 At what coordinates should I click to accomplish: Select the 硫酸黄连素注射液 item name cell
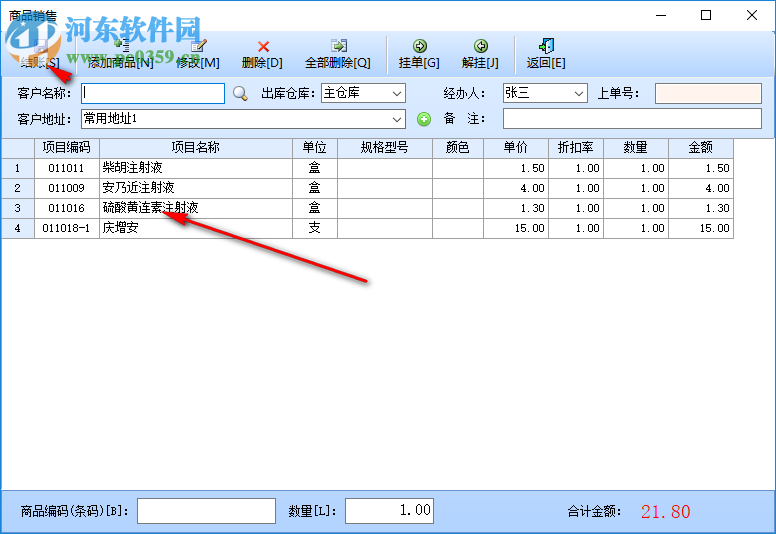[x=196, y=208]
